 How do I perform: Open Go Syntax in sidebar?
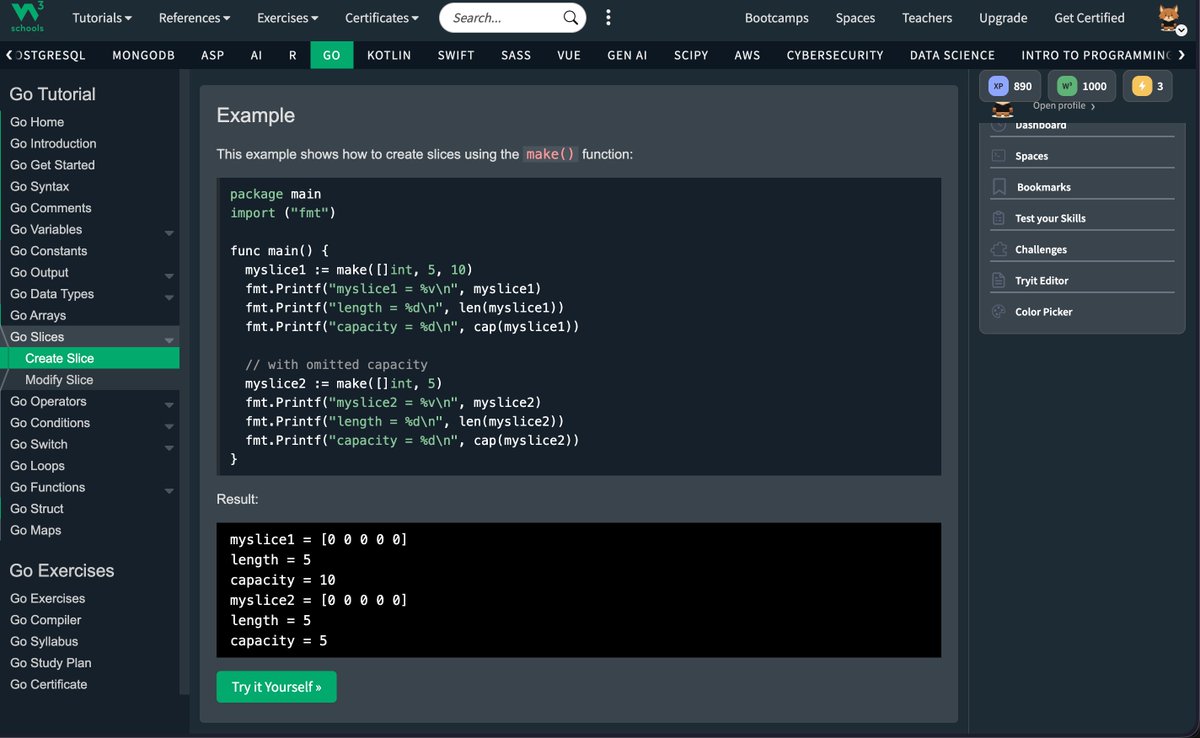pos(40,186)
